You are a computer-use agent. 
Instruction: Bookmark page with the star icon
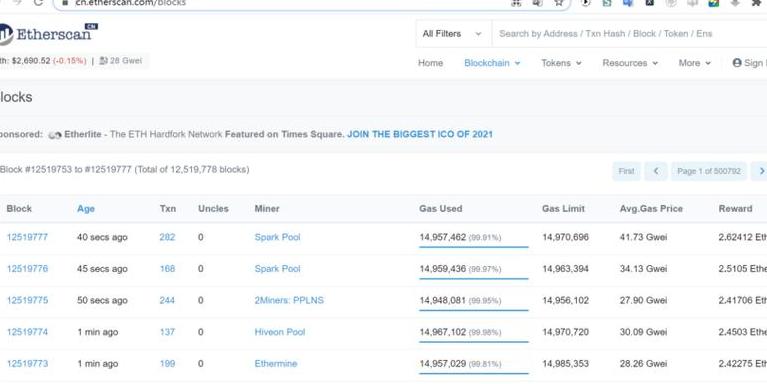(559, 3)
